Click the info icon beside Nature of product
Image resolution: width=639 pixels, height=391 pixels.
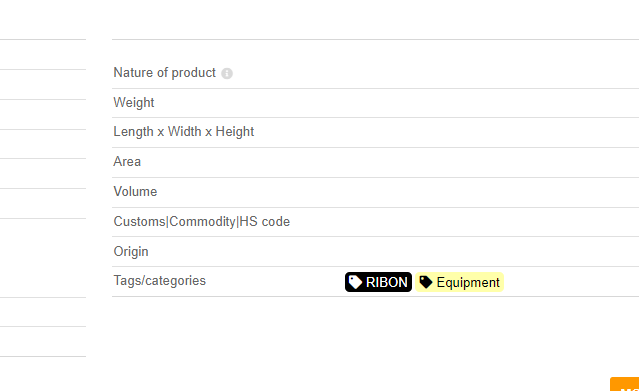pyautogui.click(x=227, y=73)
